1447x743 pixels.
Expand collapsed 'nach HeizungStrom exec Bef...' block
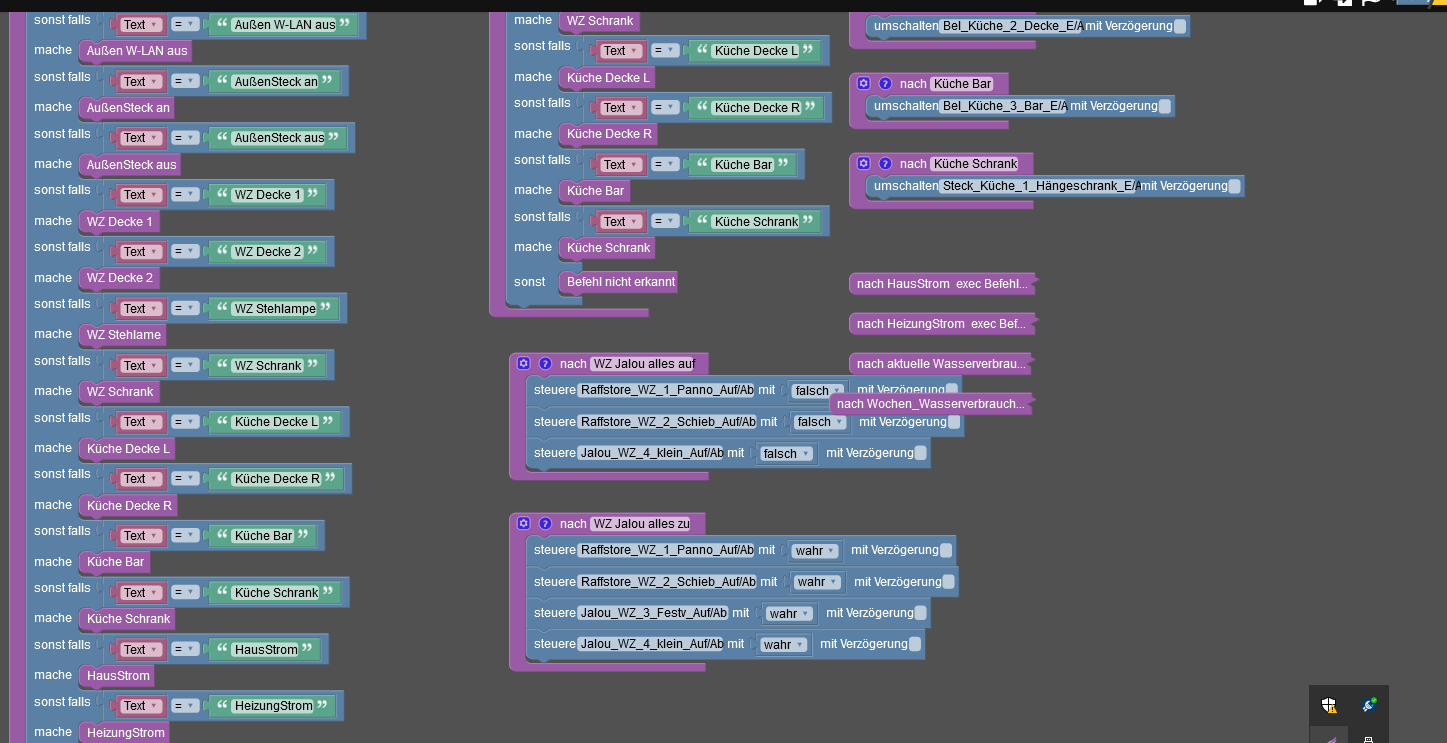click(942, 324)
